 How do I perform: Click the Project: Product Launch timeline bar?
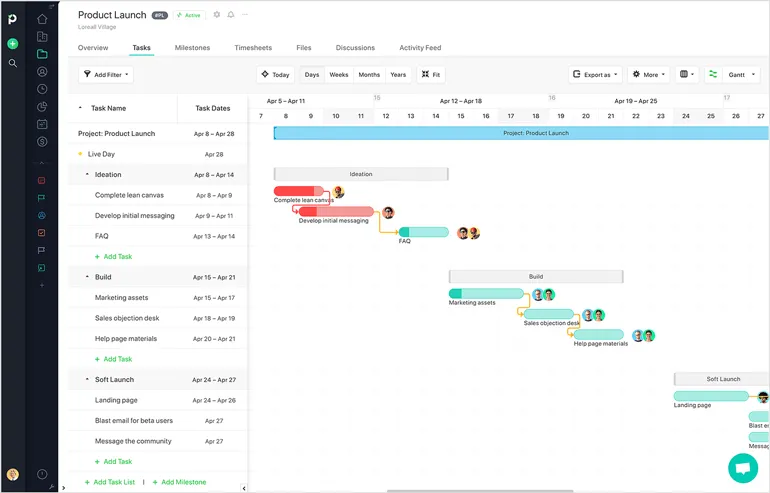[521, 133]
